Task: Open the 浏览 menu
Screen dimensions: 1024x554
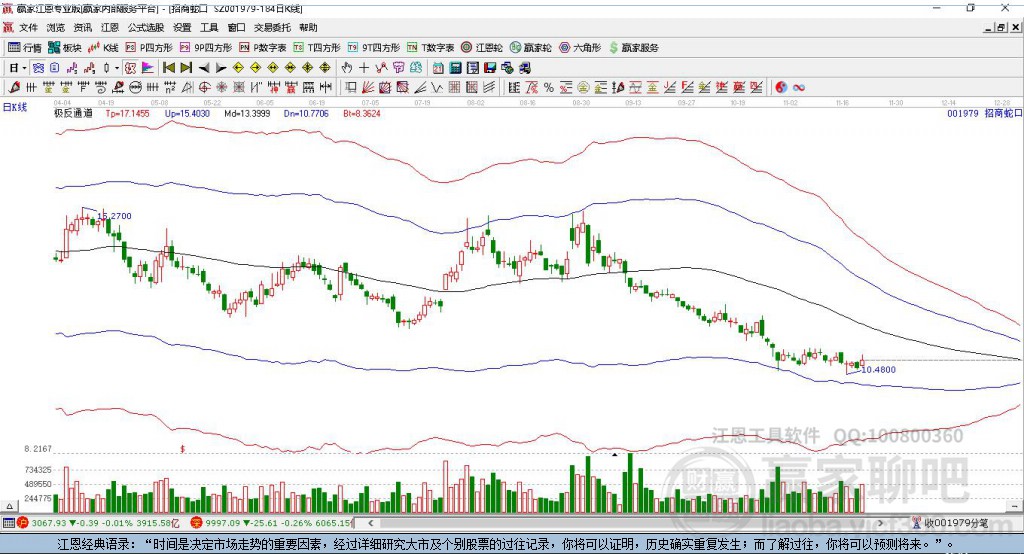Action: [x=56, y=27]
